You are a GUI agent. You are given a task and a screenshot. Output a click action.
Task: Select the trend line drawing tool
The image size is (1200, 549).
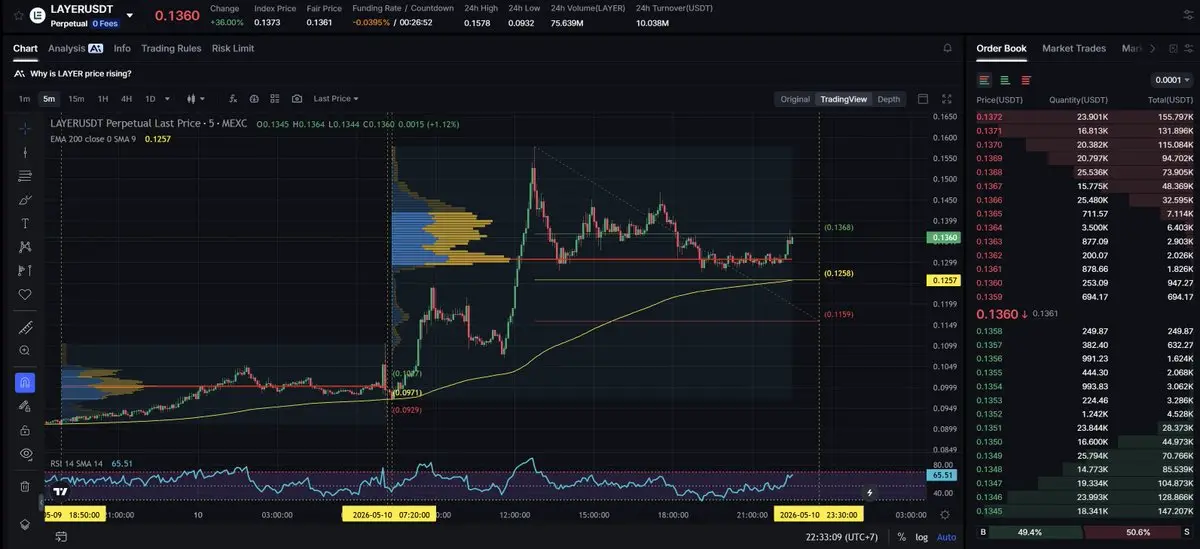tap(25, 152)
